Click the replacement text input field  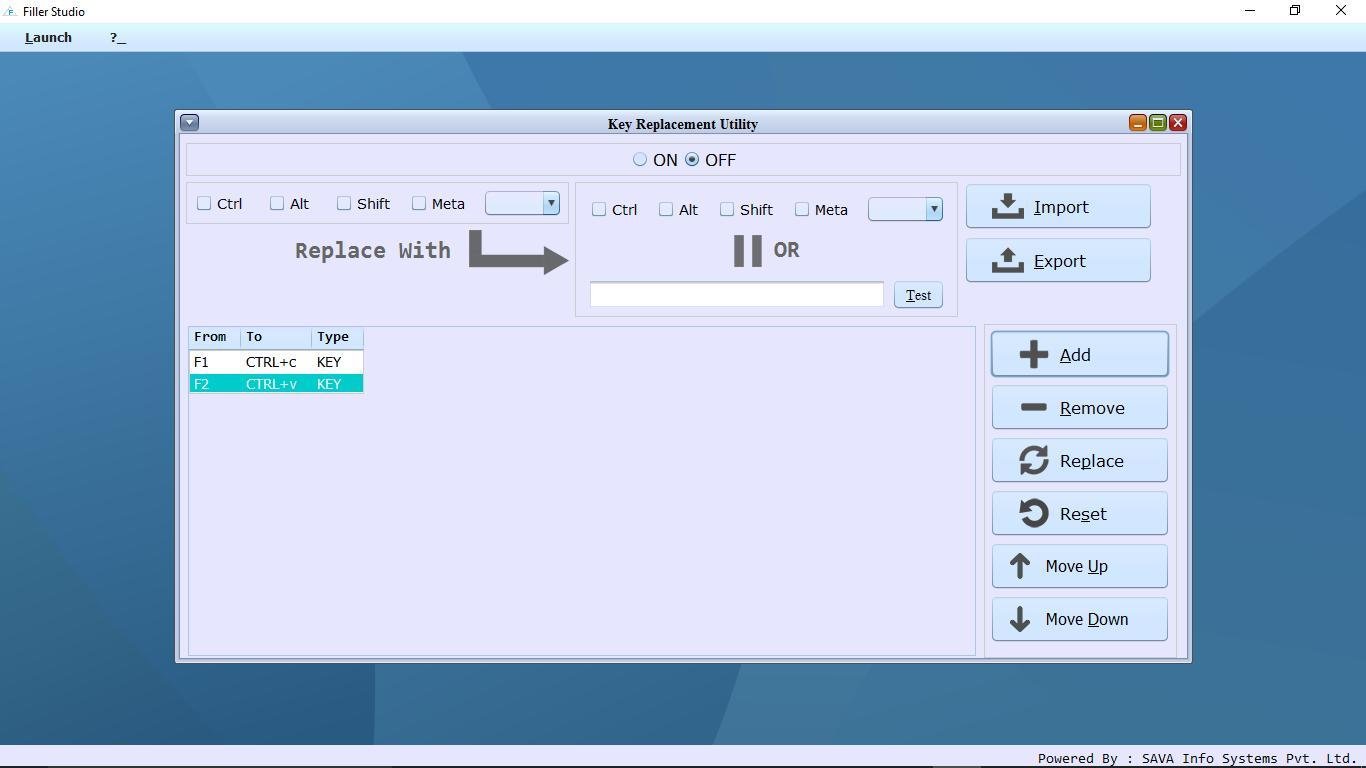click(737, 294)
